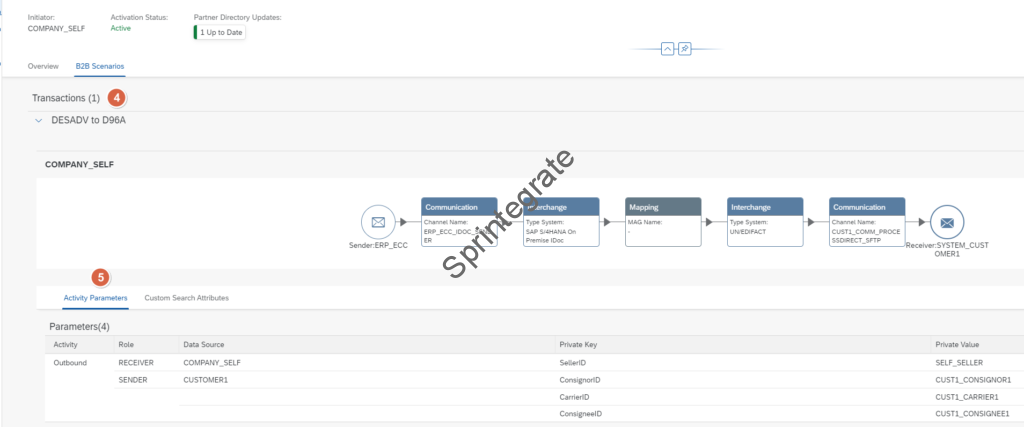1024x427 pixels.
Task: Select the Mapping step box
Action: [x=663, y=222]
